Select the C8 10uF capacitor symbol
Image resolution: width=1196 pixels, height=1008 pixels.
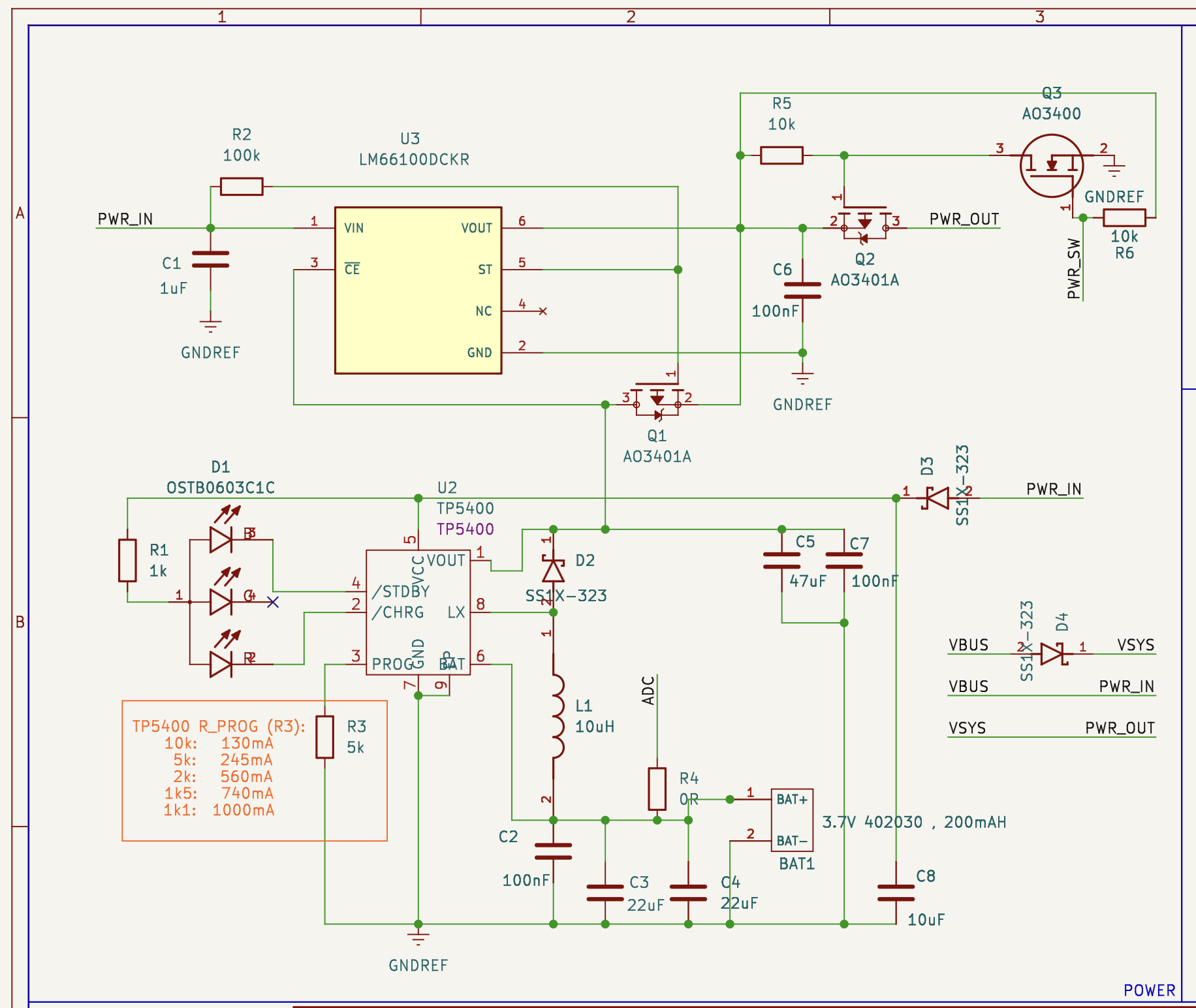[x=896, y=892]
